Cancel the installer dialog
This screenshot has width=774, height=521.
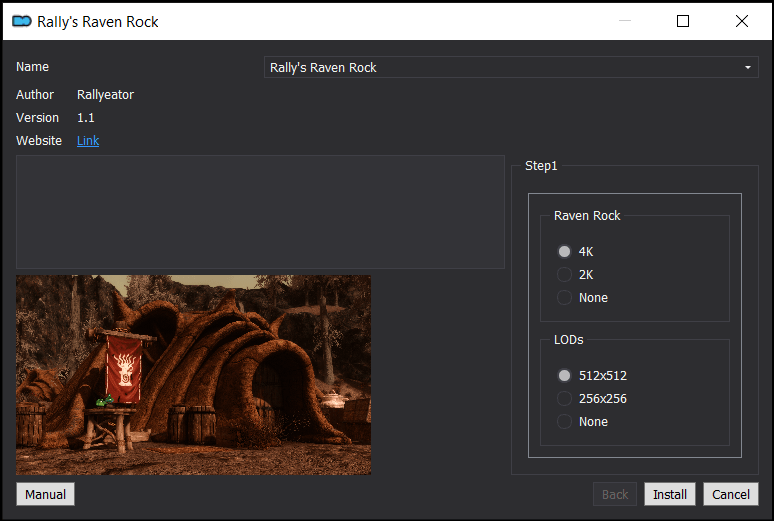(x=731, y=494)
